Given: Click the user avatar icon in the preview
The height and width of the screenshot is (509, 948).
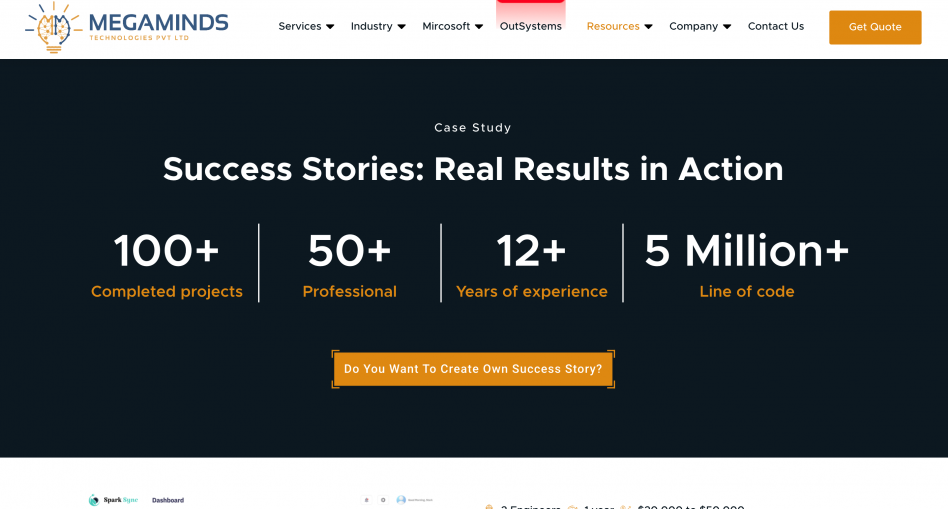Looking at the screenshot, I should [x=401, y=500].
